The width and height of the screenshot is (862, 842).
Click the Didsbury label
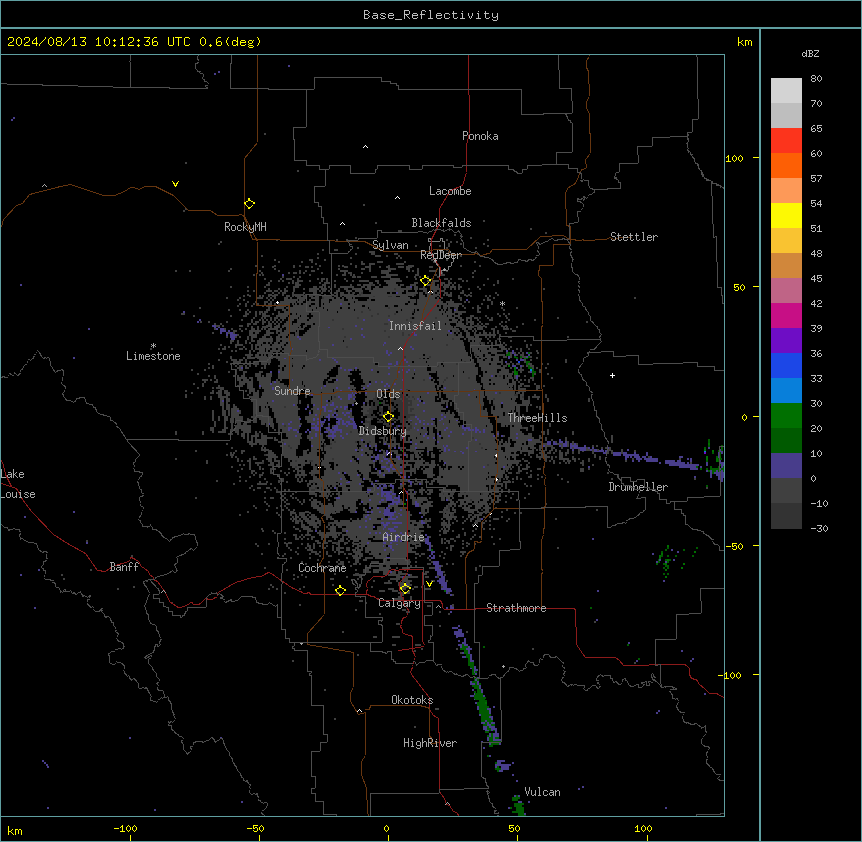pyautogui.click(x=383, y=431)
